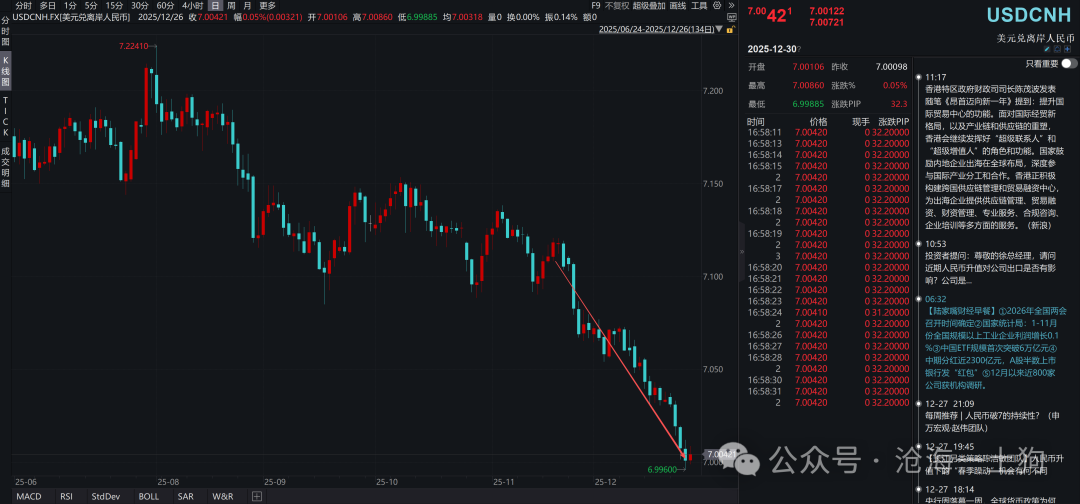1080x504 pixels.
Task: Open the 更多 timeframe options
Action: click(x=268, y=5)
